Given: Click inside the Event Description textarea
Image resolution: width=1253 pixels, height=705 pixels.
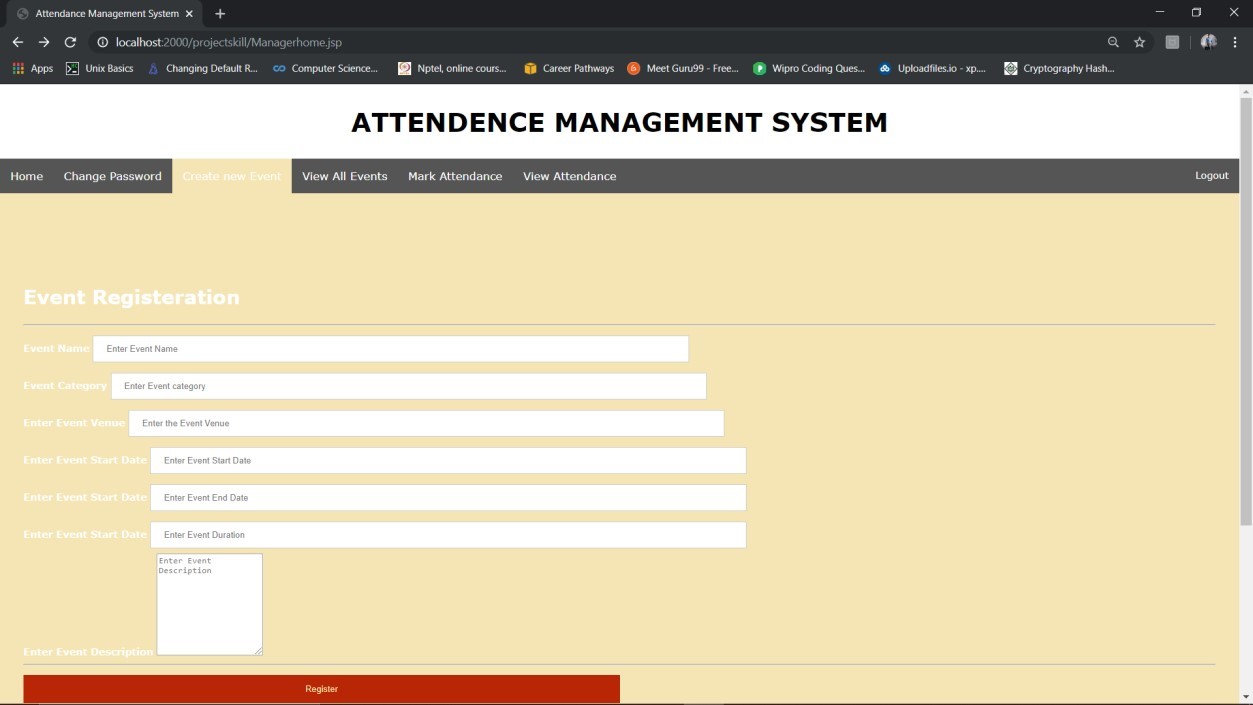Looking at the screenshot, I should [x=210, y=605].
